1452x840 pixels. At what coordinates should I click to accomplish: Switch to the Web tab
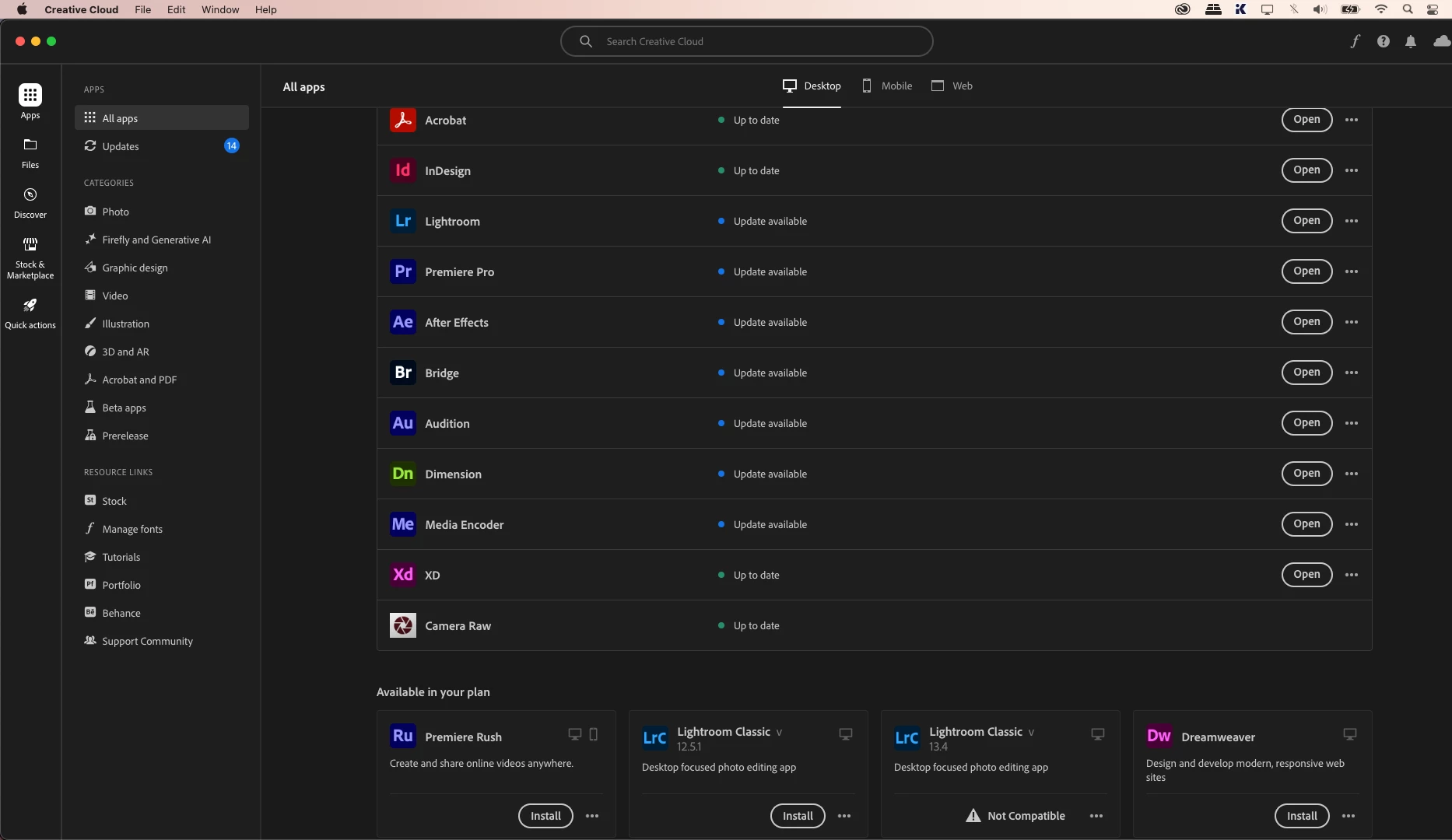952,86
